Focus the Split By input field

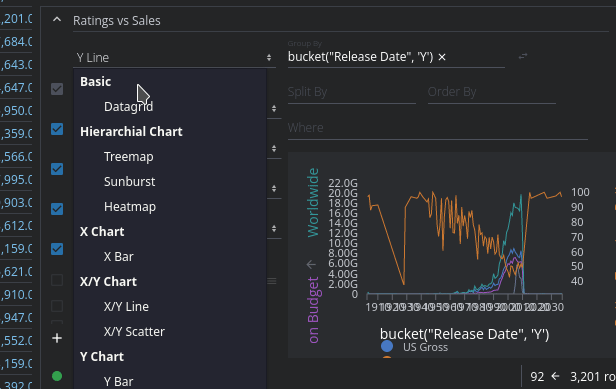click(352, 92)
